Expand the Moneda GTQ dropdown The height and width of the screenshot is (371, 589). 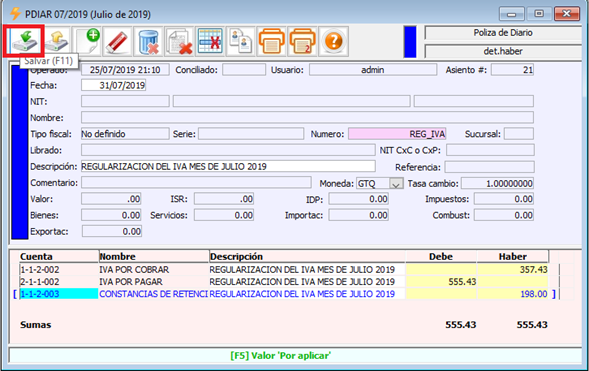click(396, 184)
